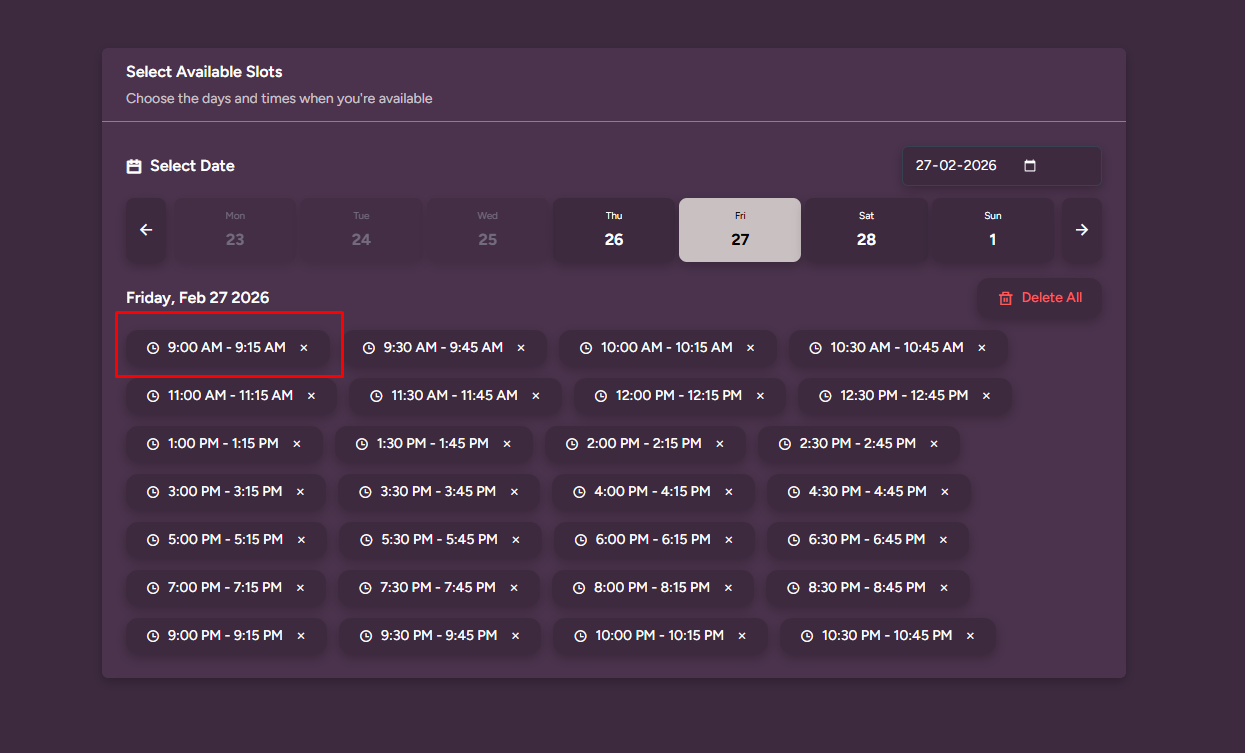The image size is (1245, 753).
Task: Remove the 10:30 AM - 10:45 AM slot
Action: coord(982,348)
